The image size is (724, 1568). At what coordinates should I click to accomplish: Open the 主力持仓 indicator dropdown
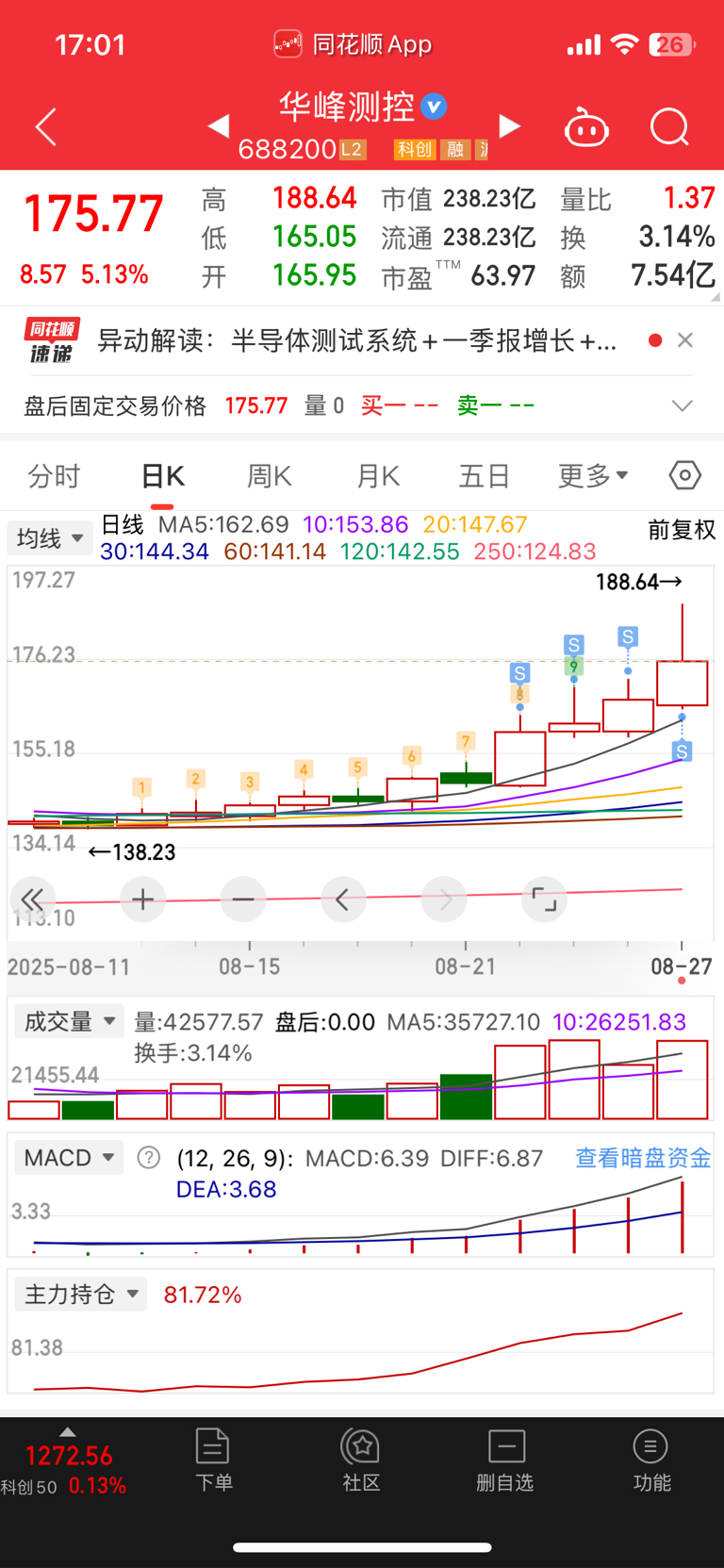click(81, 1294)
